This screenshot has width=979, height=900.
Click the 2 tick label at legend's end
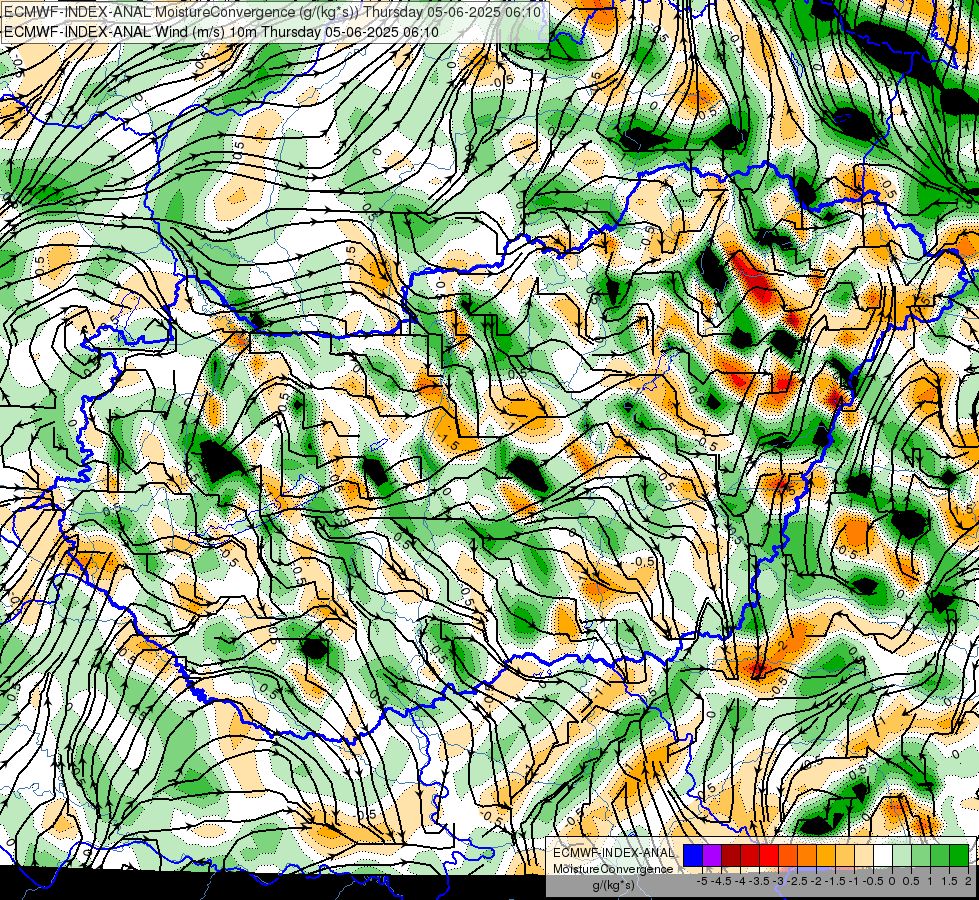(968, 881)
